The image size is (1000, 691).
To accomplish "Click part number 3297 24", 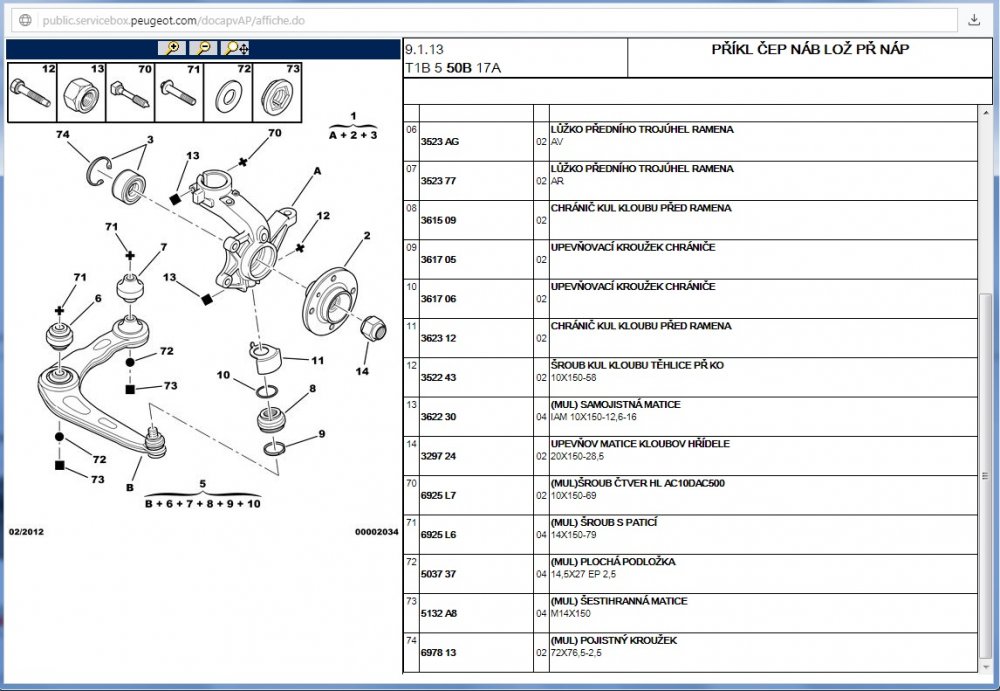I will tap(438, 456).
